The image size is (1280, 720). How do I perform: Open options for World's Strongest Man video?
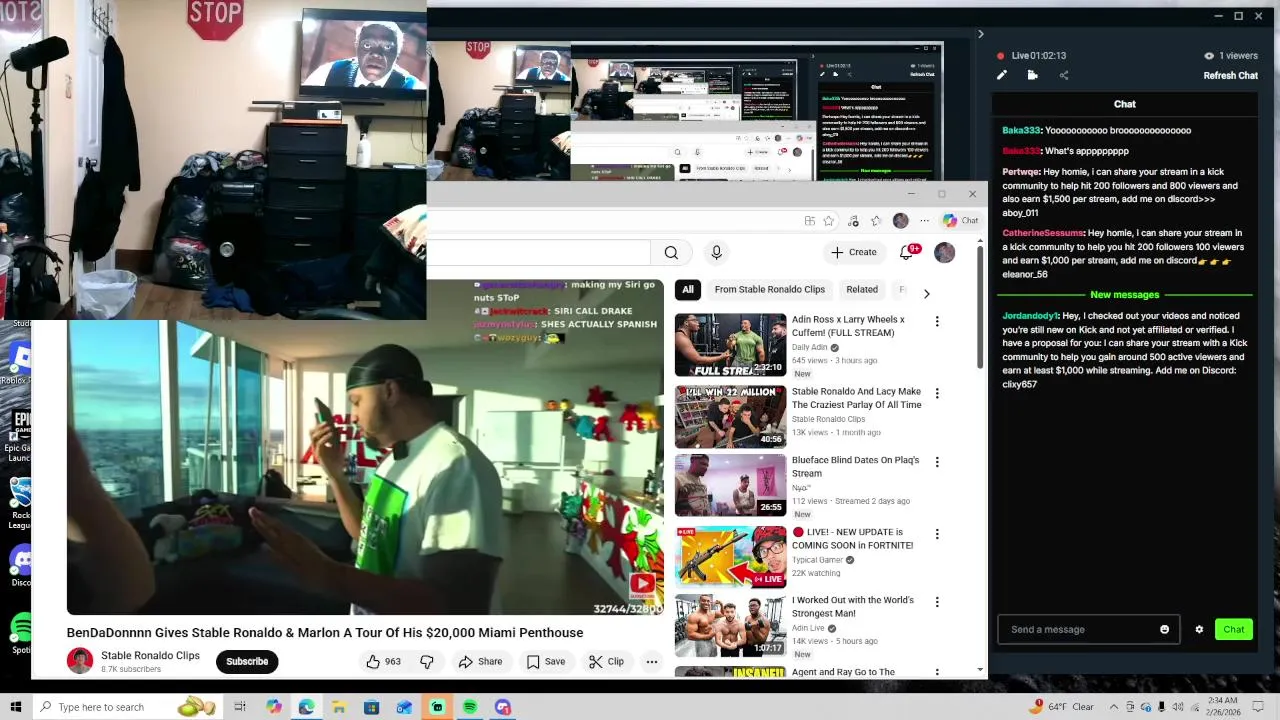(x=937, y=602)
